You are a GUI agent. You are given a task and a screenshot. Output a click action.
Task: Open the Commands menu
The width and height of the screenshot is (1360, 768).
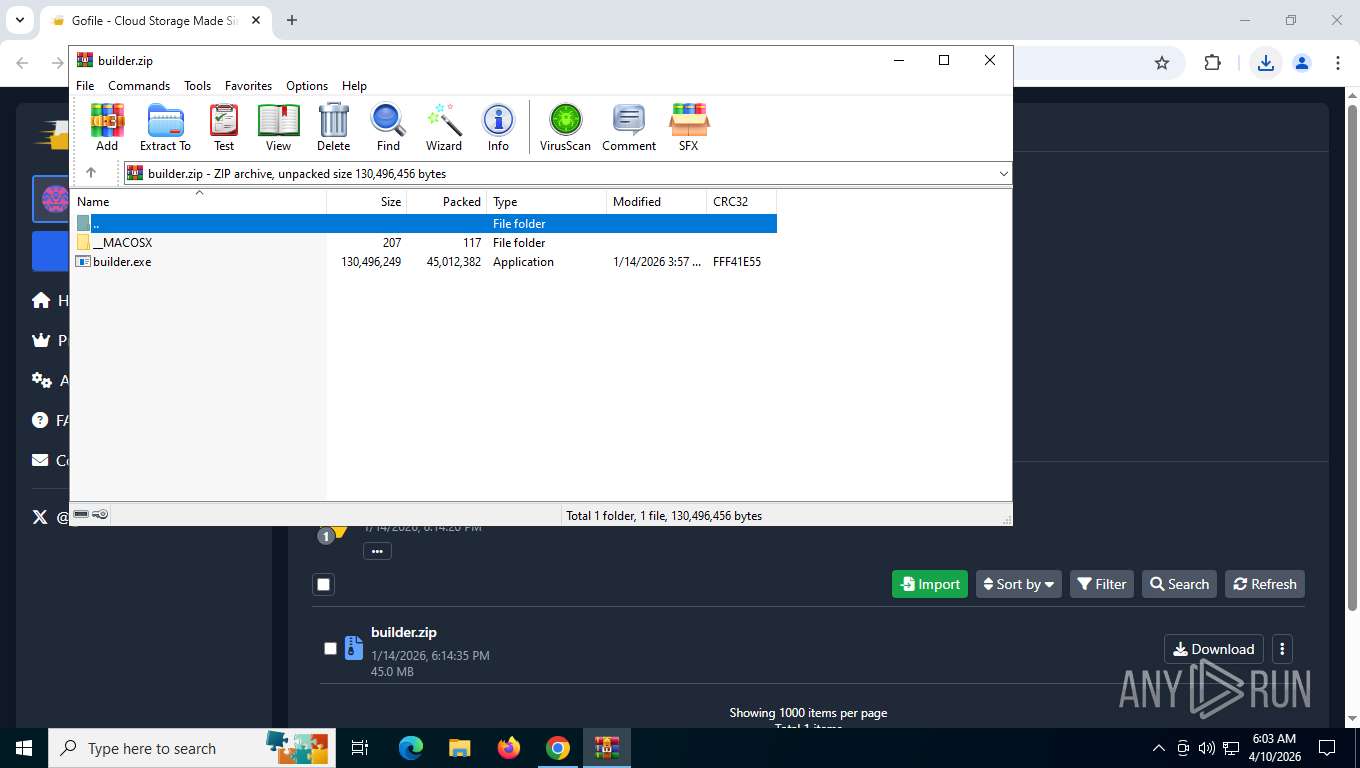click(139, 86)
